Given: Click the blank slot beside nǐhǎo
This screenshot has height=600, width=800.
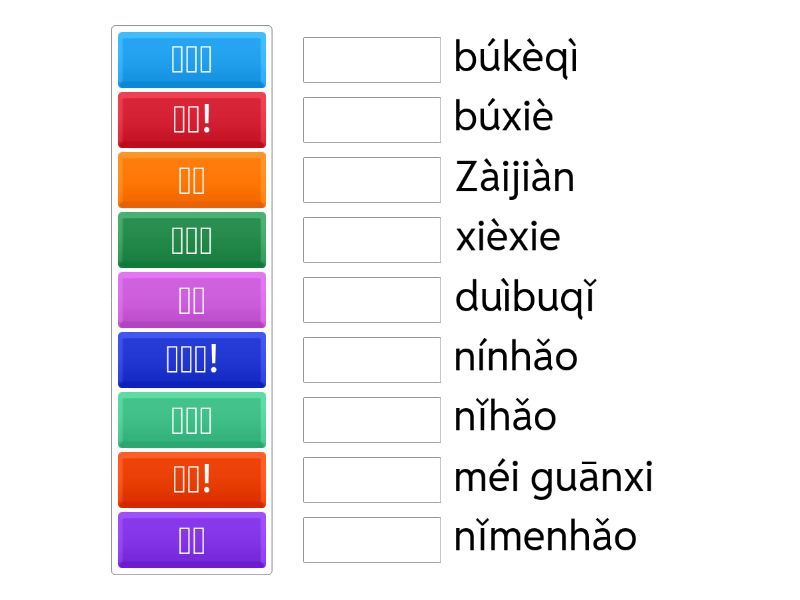Looking at the screenshot, I should pos(372,420).
